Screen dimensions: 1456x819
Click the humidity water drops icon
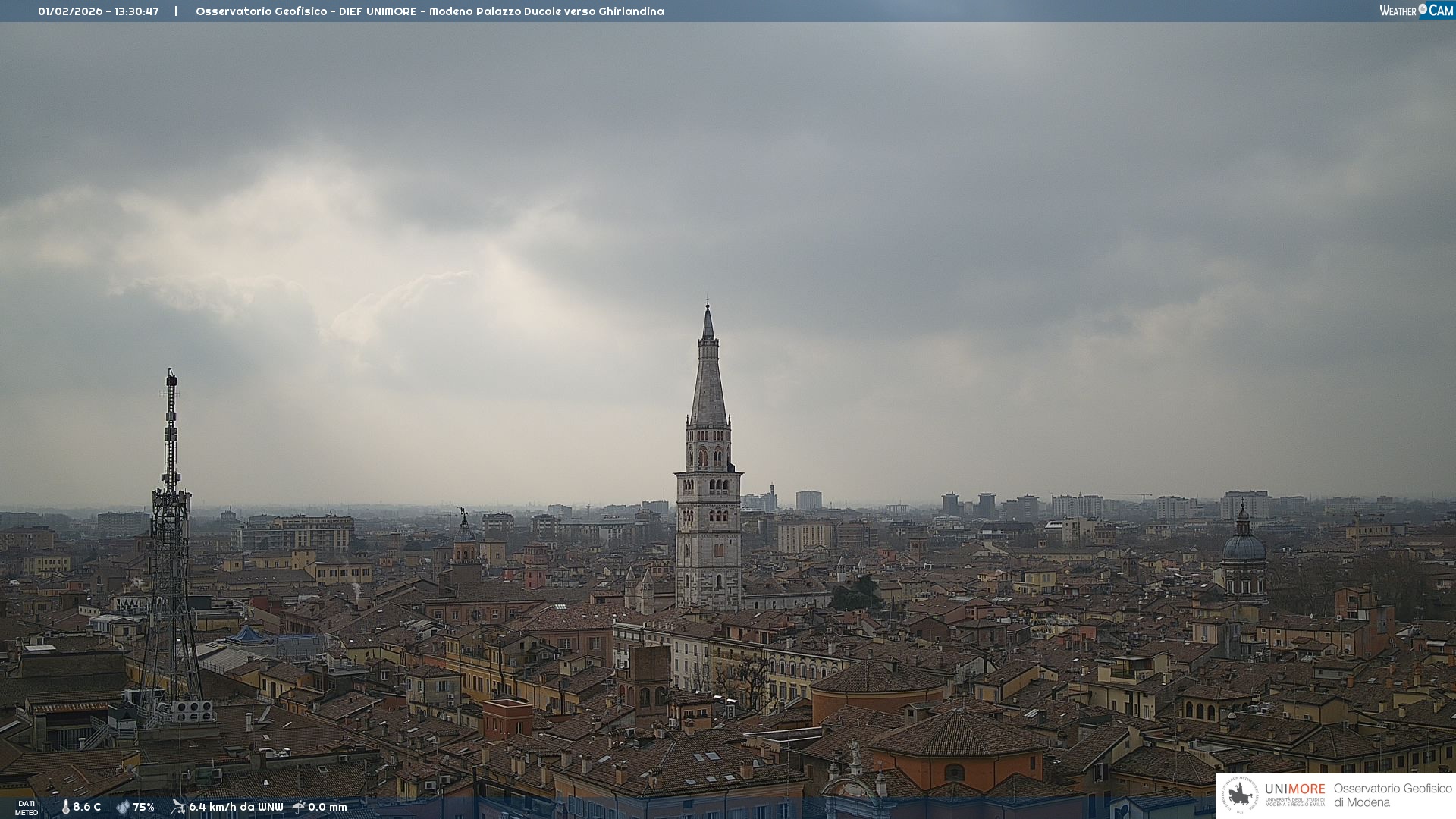coord(123,808)
